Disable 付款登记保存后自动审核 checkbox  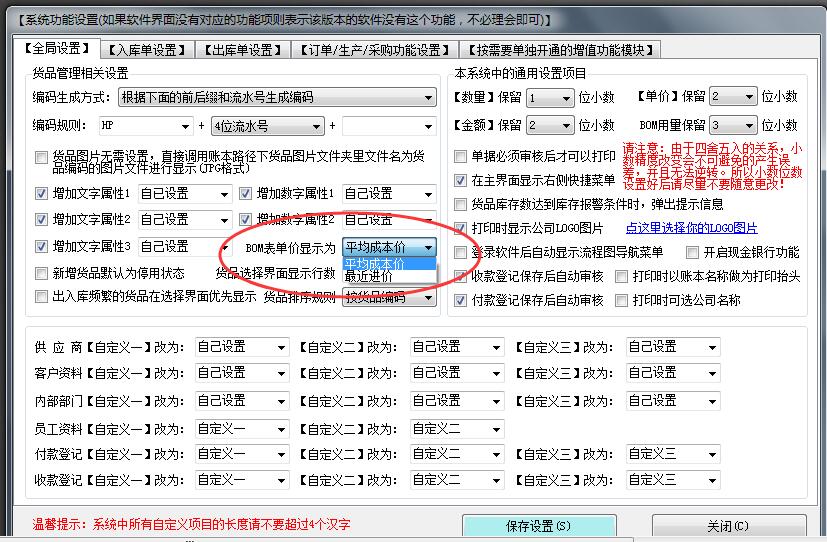(461, 301)
